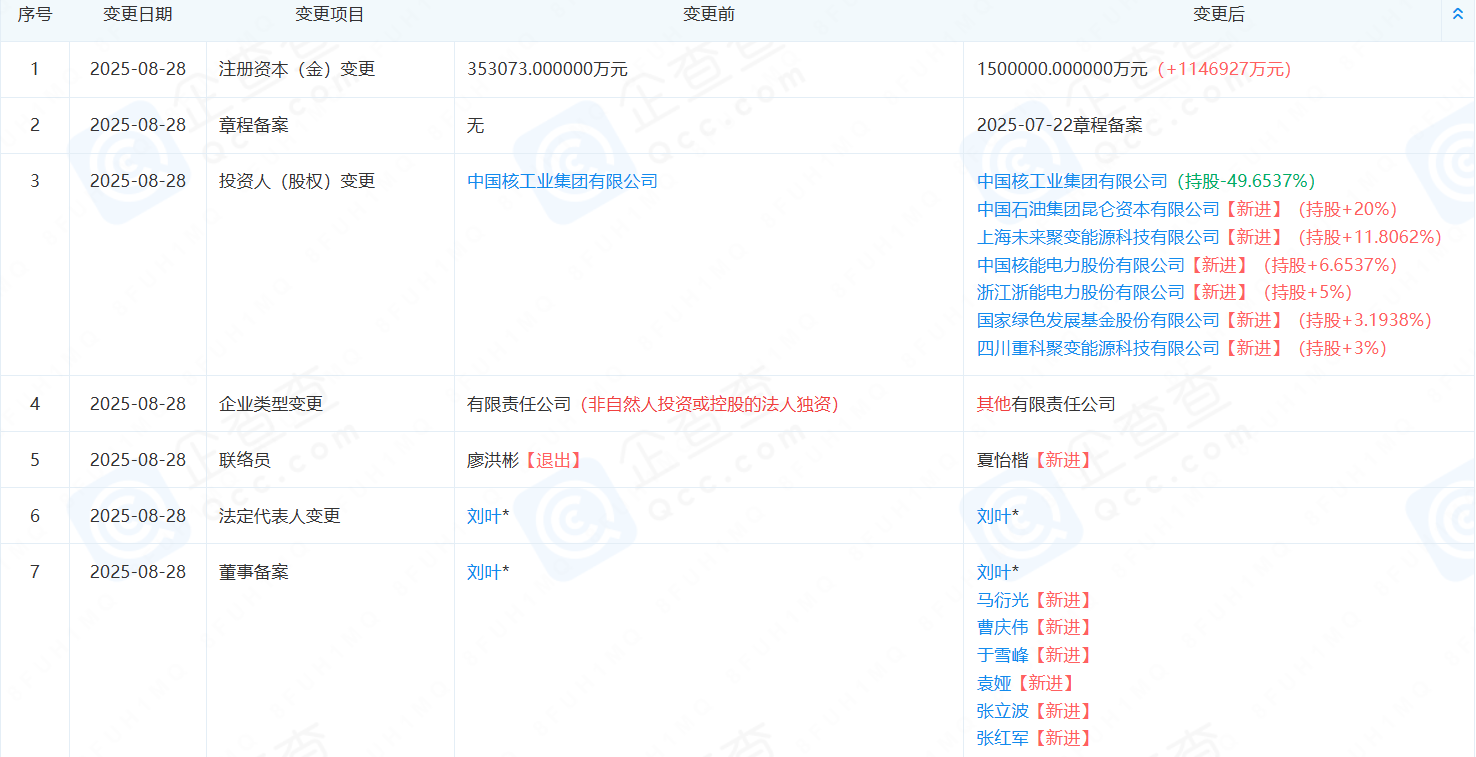Collapse the table with the double-chevron icon
This screenshot has height=757, width=1476.
pos(1457,14)
